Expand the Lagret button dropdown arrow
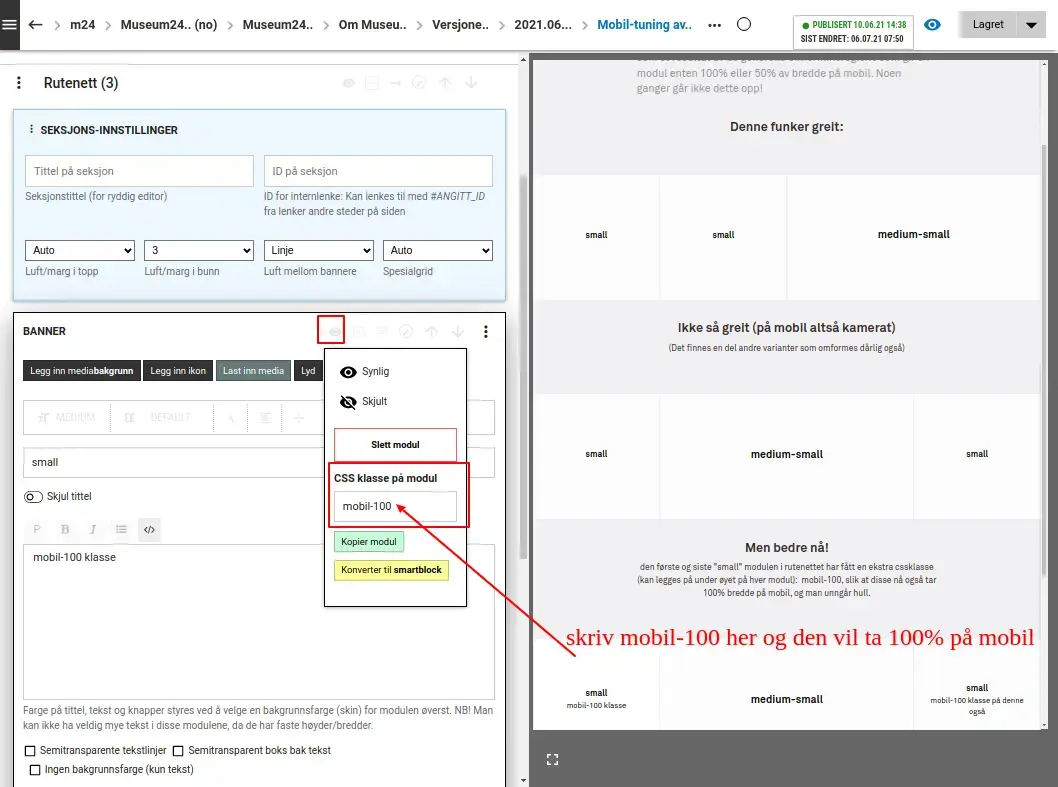Viewport: 1058px width, 787px height. pos(1031,25)
